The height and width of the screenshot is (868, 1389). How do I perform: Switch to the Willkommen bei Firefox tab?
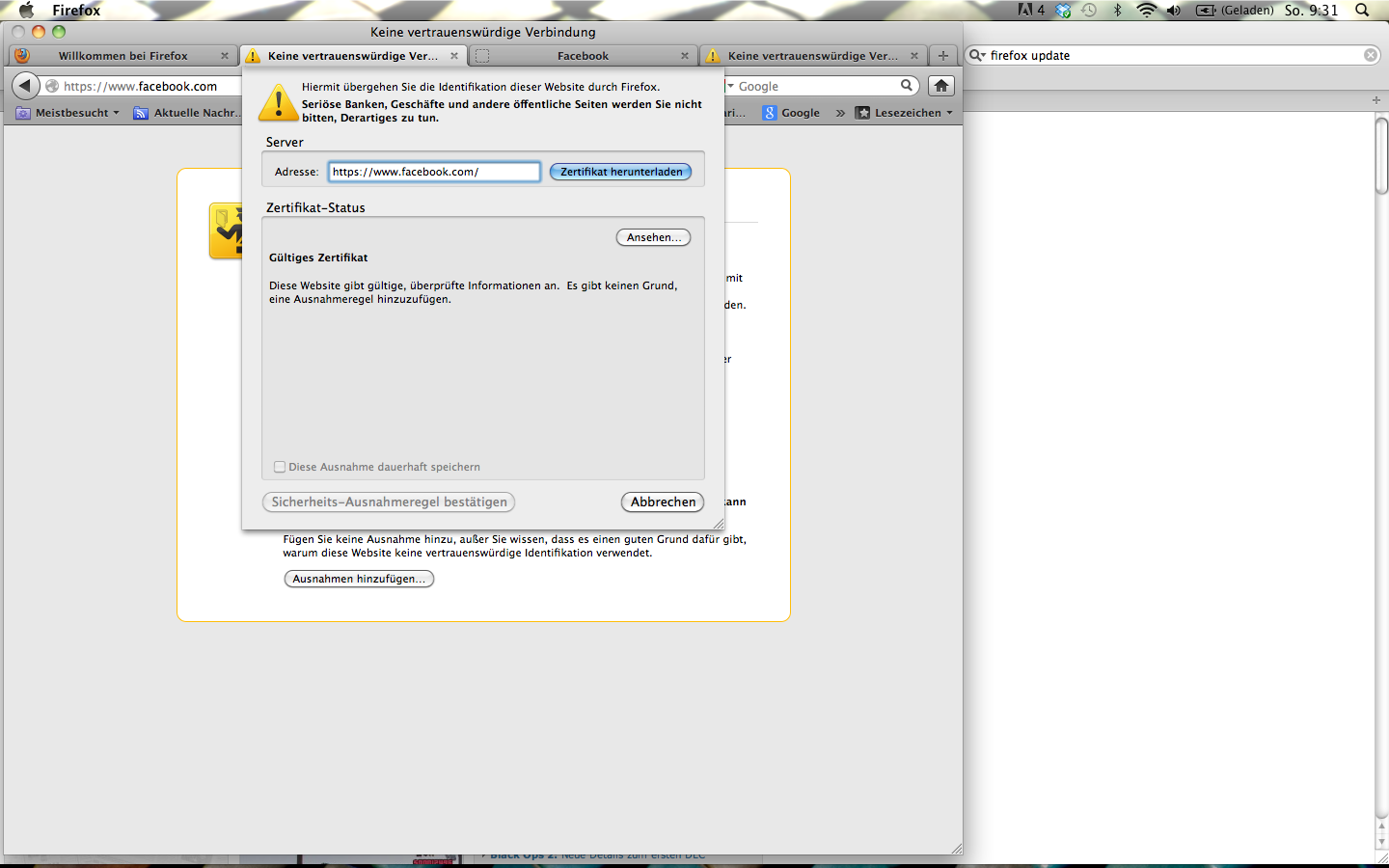click(x=123, y=56)
